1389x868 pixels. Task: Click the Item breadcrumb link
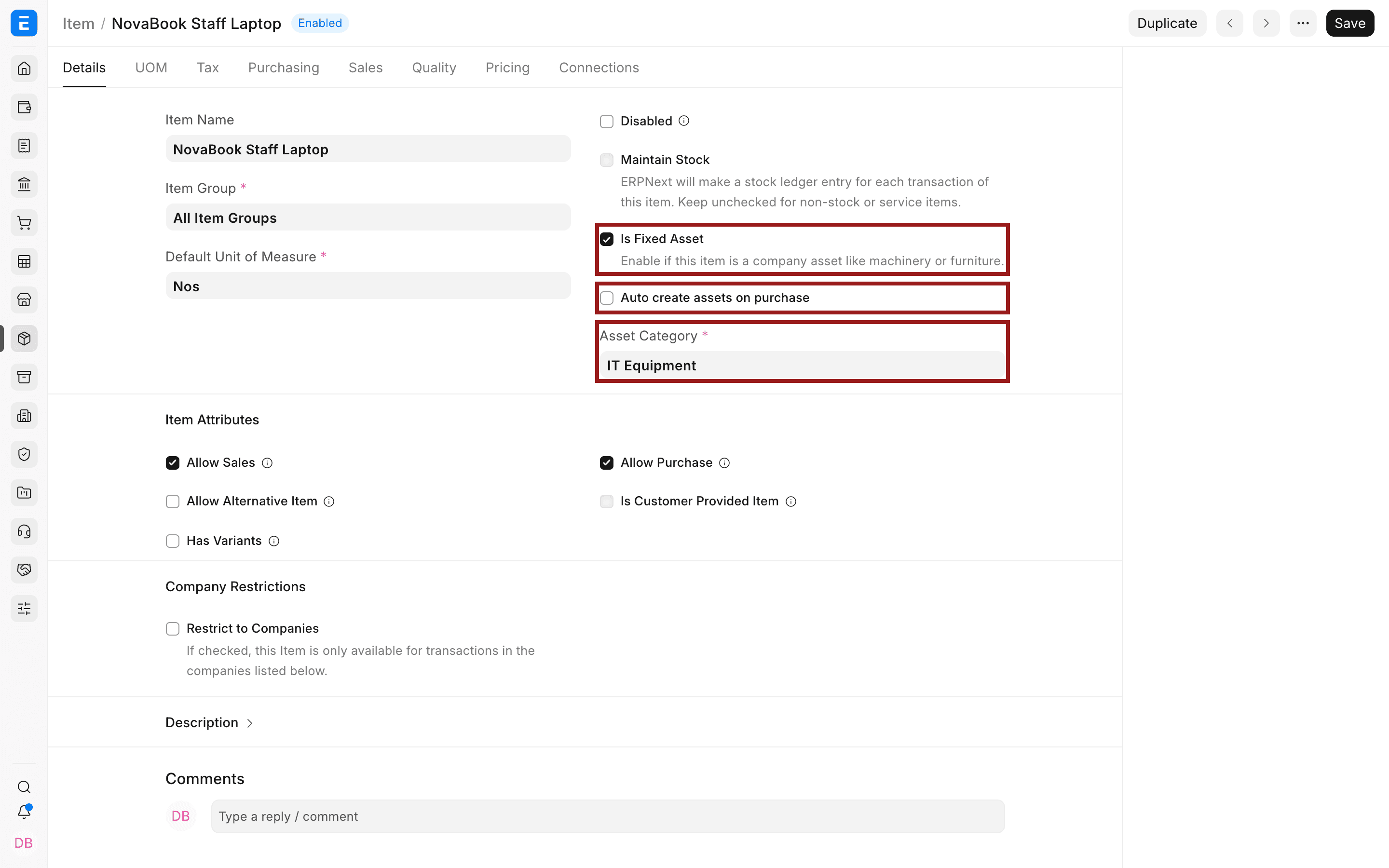coord(79,23)
